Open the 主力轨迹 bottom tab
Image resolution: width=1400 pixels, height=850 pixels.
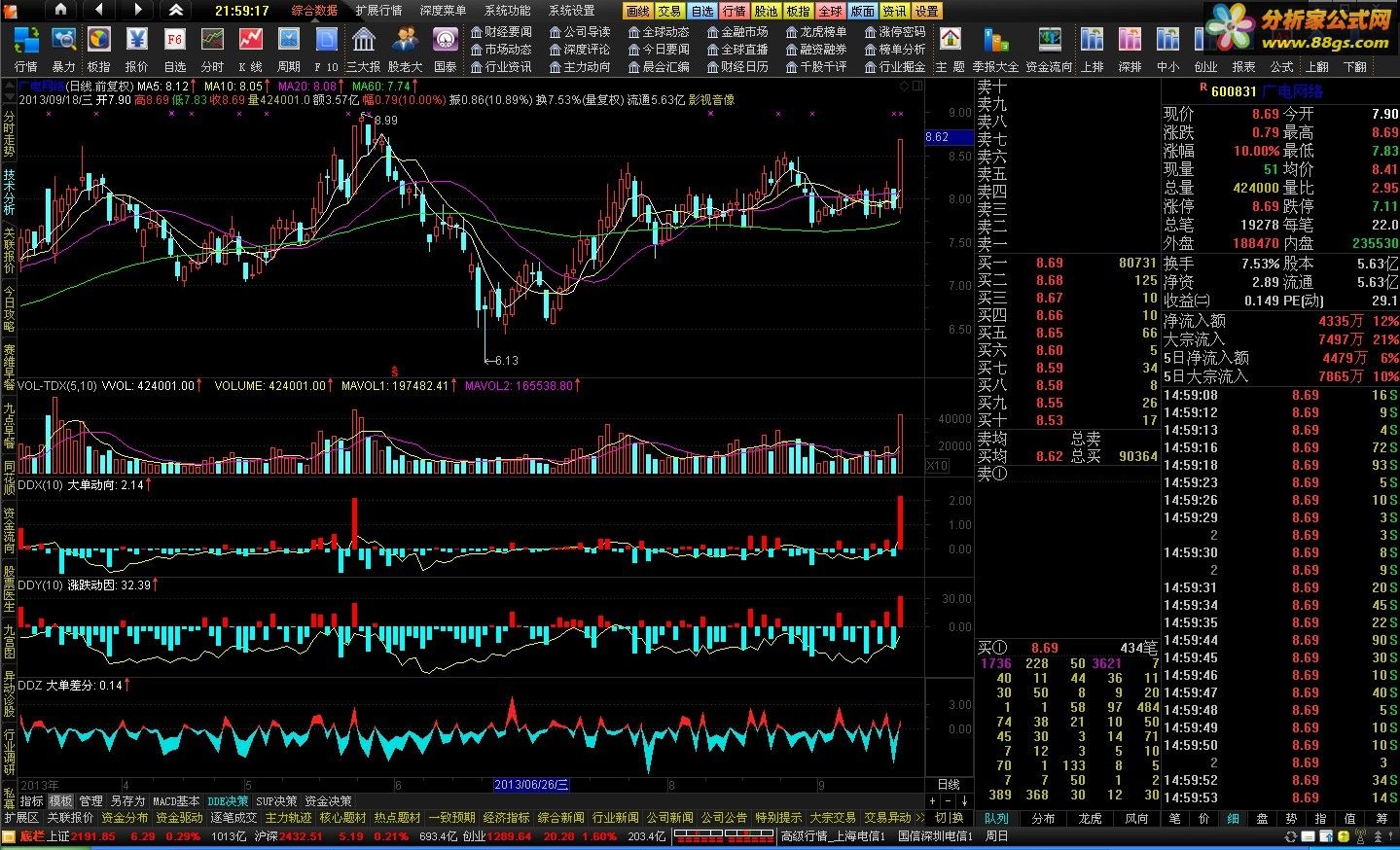click(288, 818)
